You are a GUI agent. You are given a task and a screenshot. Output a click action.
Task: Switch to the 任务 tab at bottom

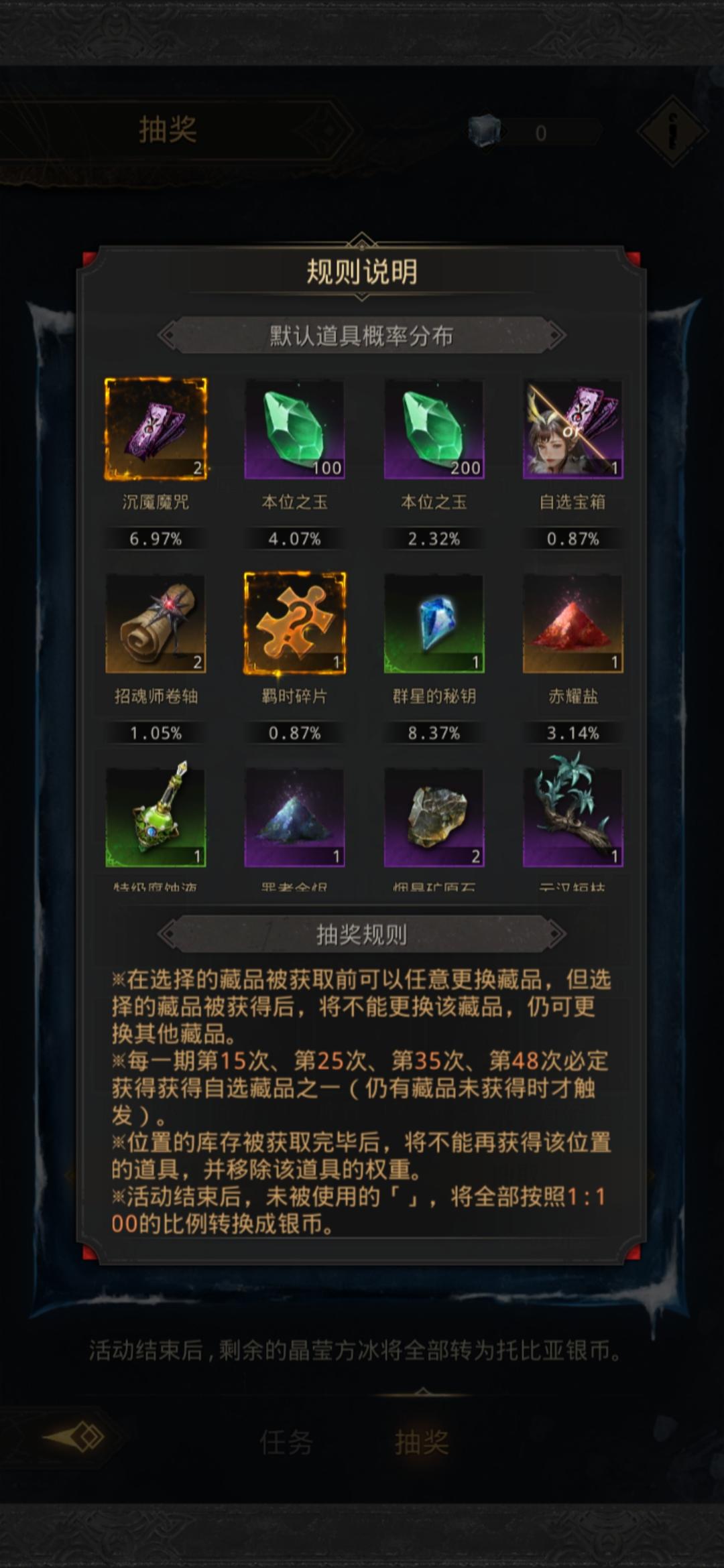click(x=286, y=1442)
